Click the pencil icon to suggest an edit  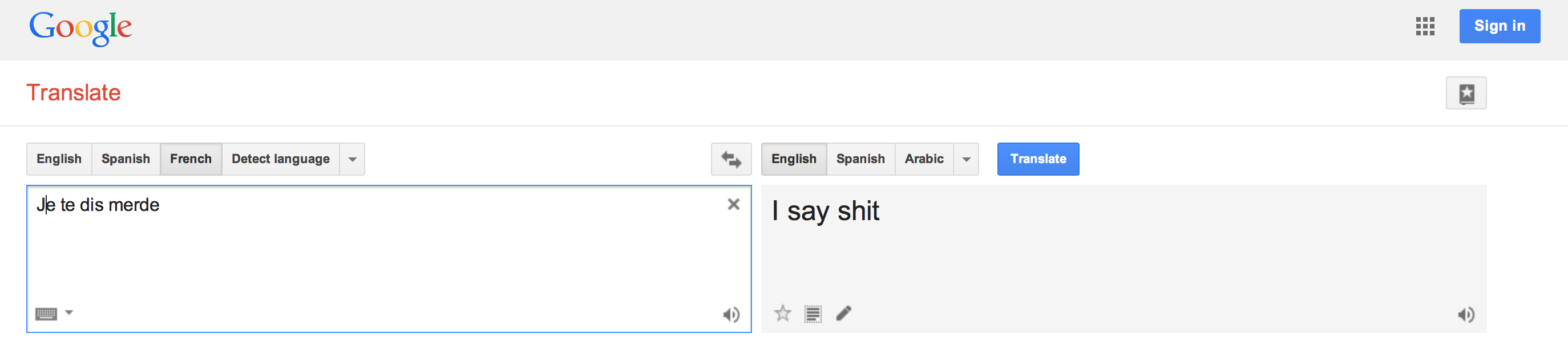tap(844, 313)
